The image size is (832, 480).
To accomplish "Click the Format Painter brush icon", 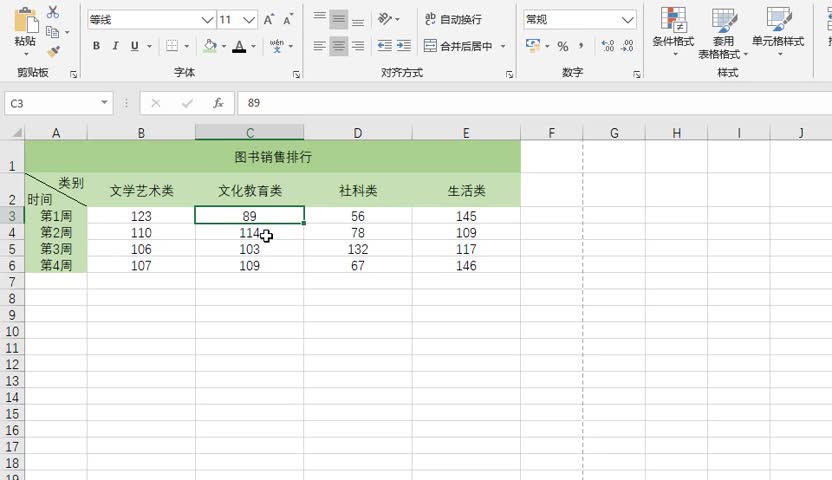I will (53, 51).
